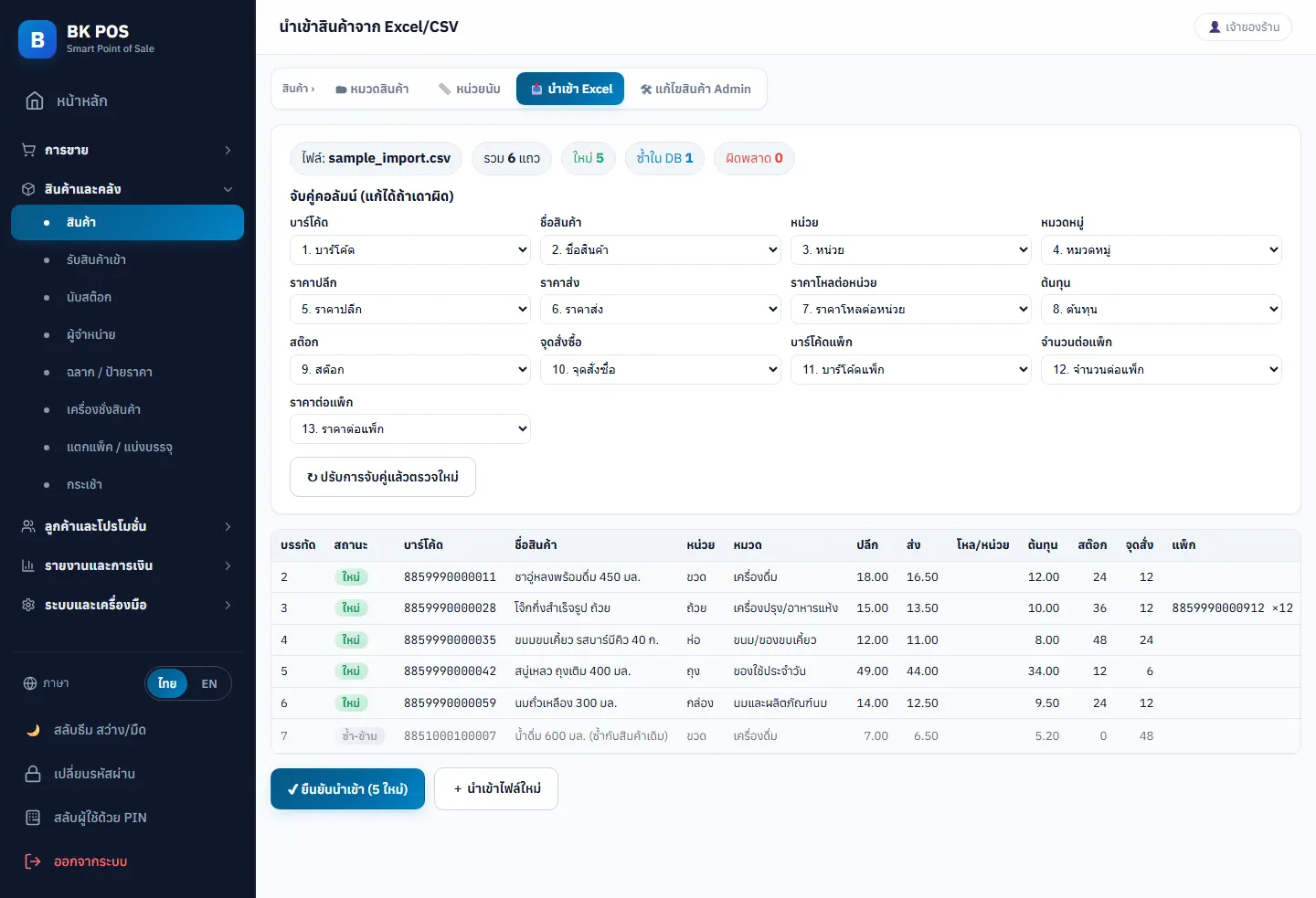The width and height of the screenshot is (1316, 898).
Task: Switch language toggle to EN
Action: tap(209, 683)
